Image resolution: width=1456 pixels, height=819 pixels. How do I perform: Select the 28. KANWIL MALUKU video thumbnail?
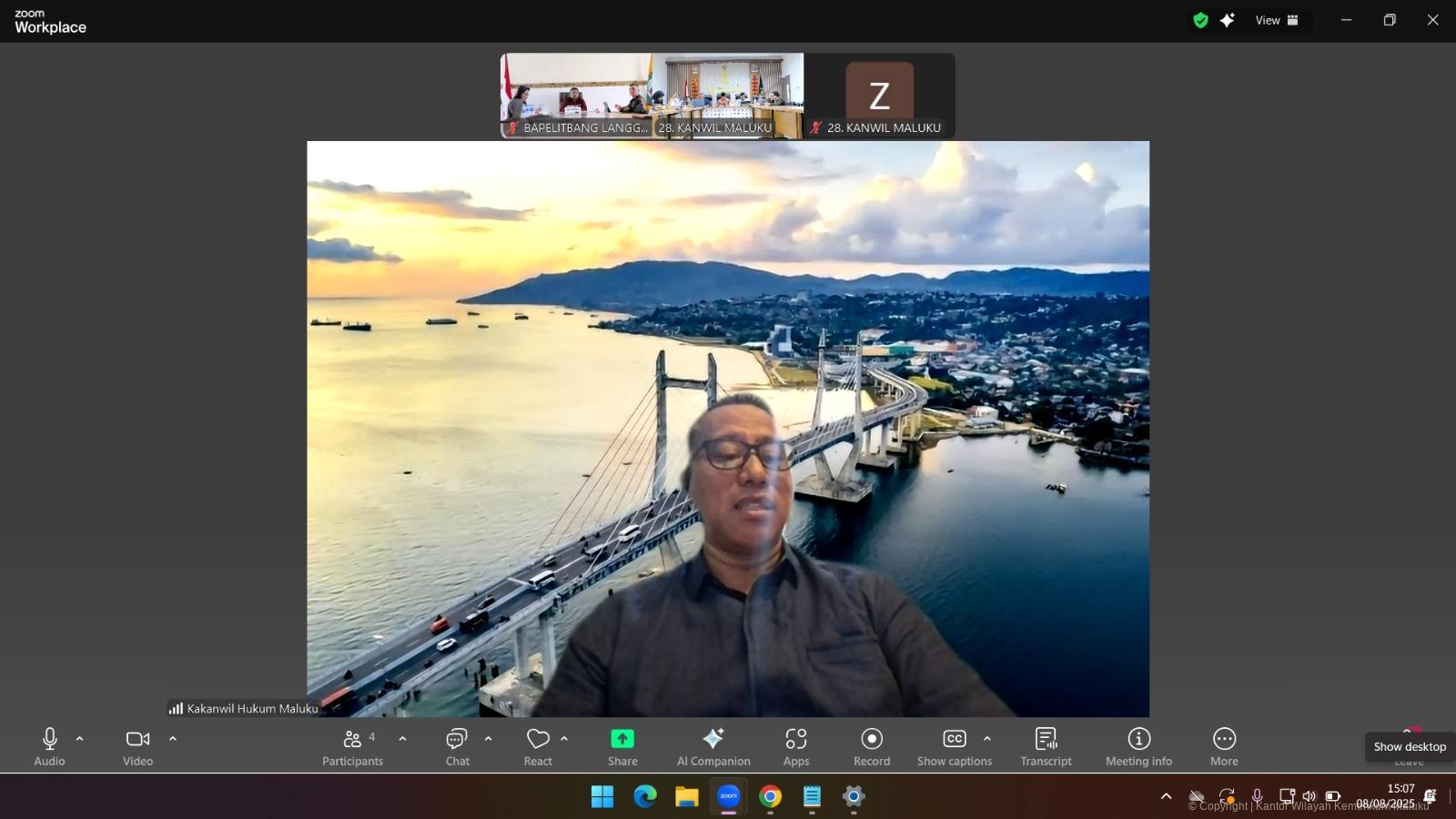click(728, 96)
